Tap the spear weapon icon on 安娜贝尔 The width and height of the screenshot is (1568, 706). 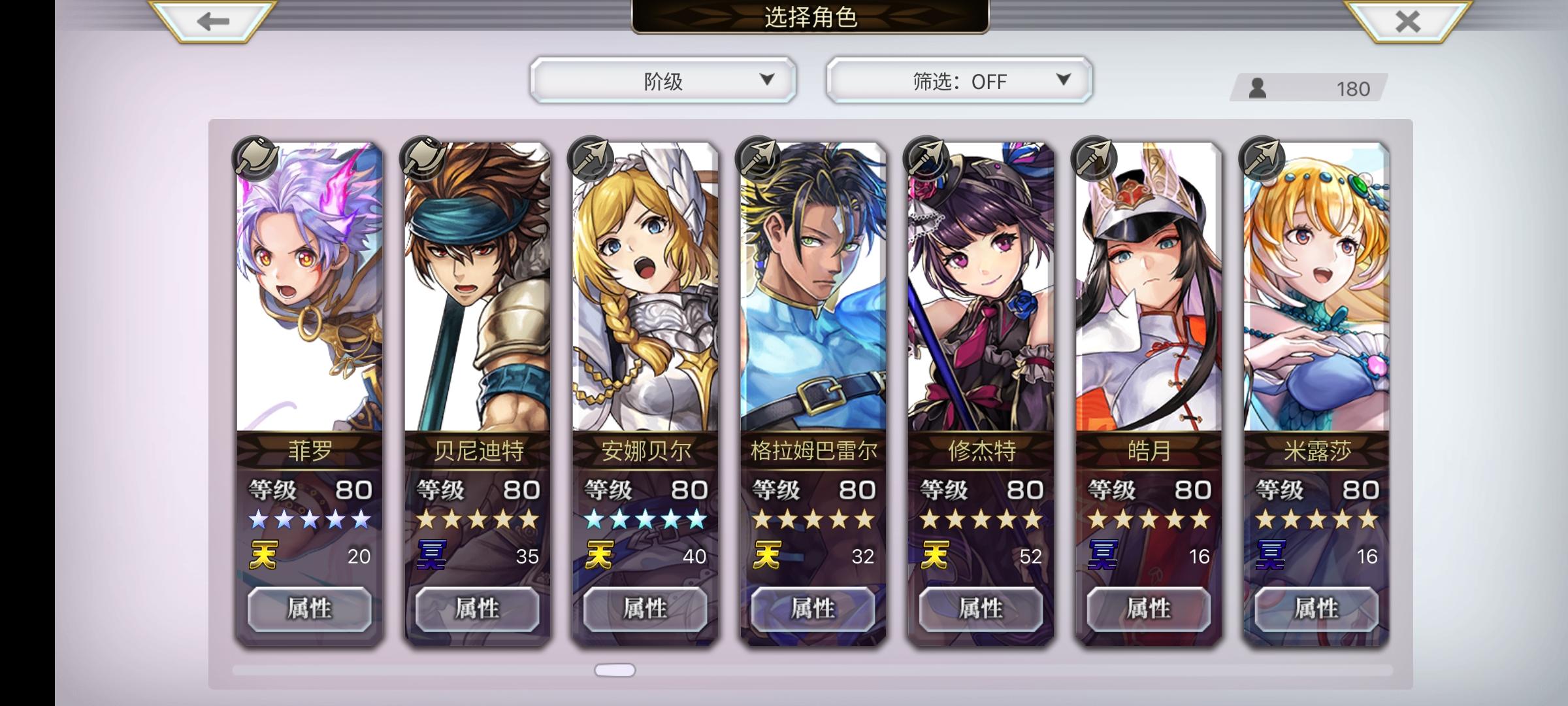click(591, 159)
